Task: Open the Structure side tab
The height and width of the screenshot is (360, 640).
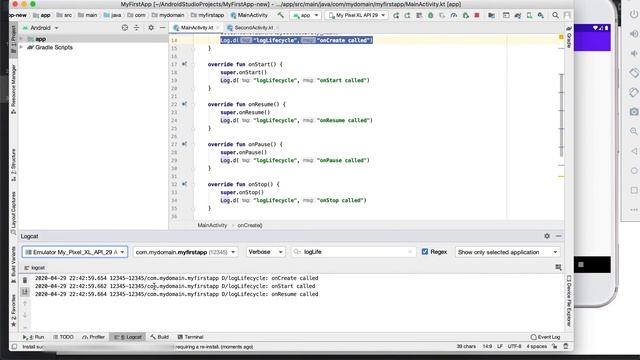Action: 13,165
